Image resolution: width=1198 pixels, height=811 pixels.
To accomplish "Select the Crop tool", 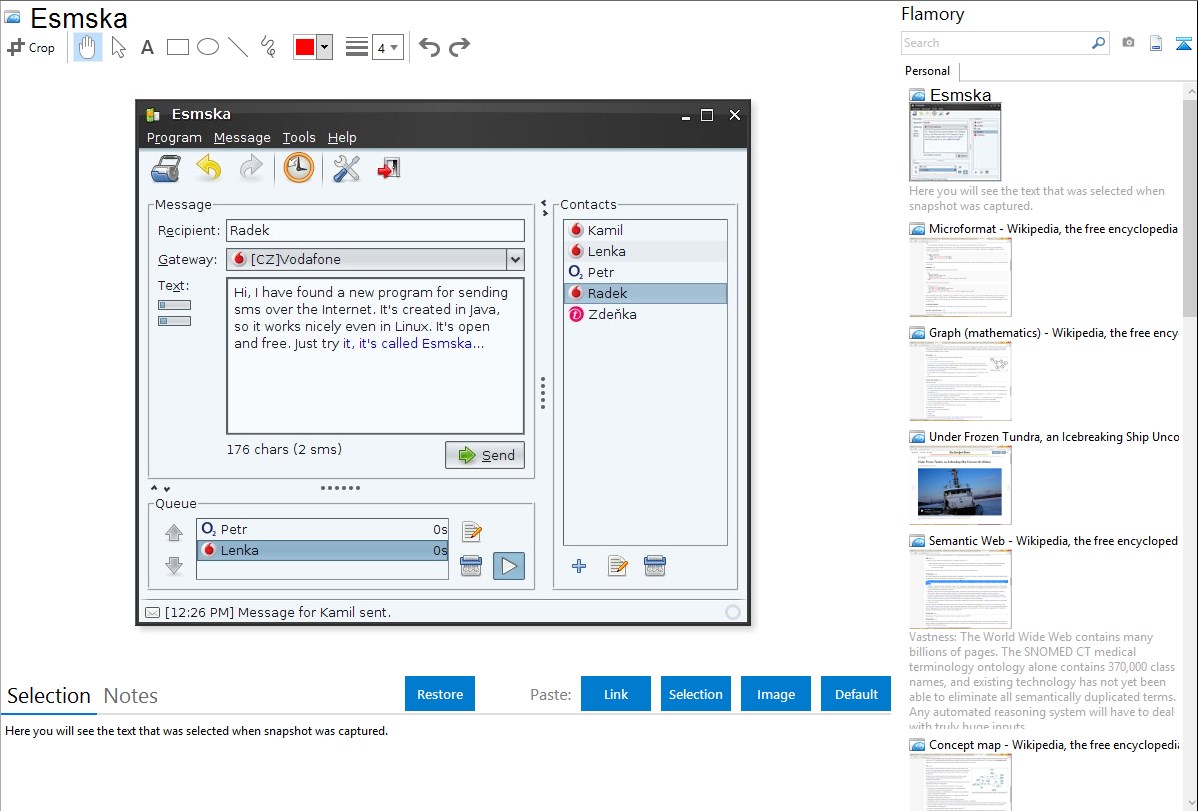I will 31,47.
